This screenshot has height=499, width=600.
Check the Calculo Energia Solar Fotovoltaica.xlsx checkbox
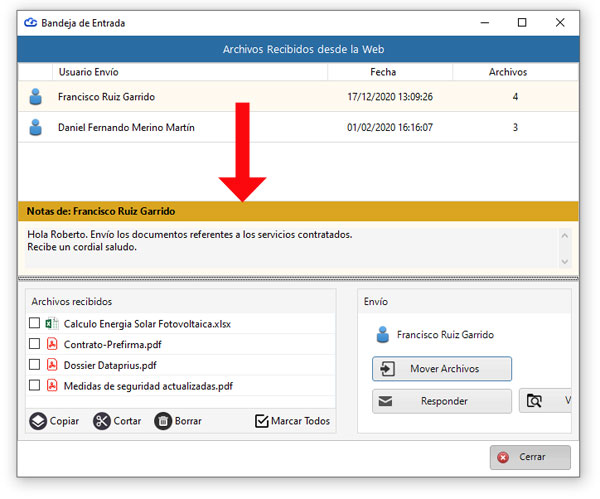click(34, 323)
